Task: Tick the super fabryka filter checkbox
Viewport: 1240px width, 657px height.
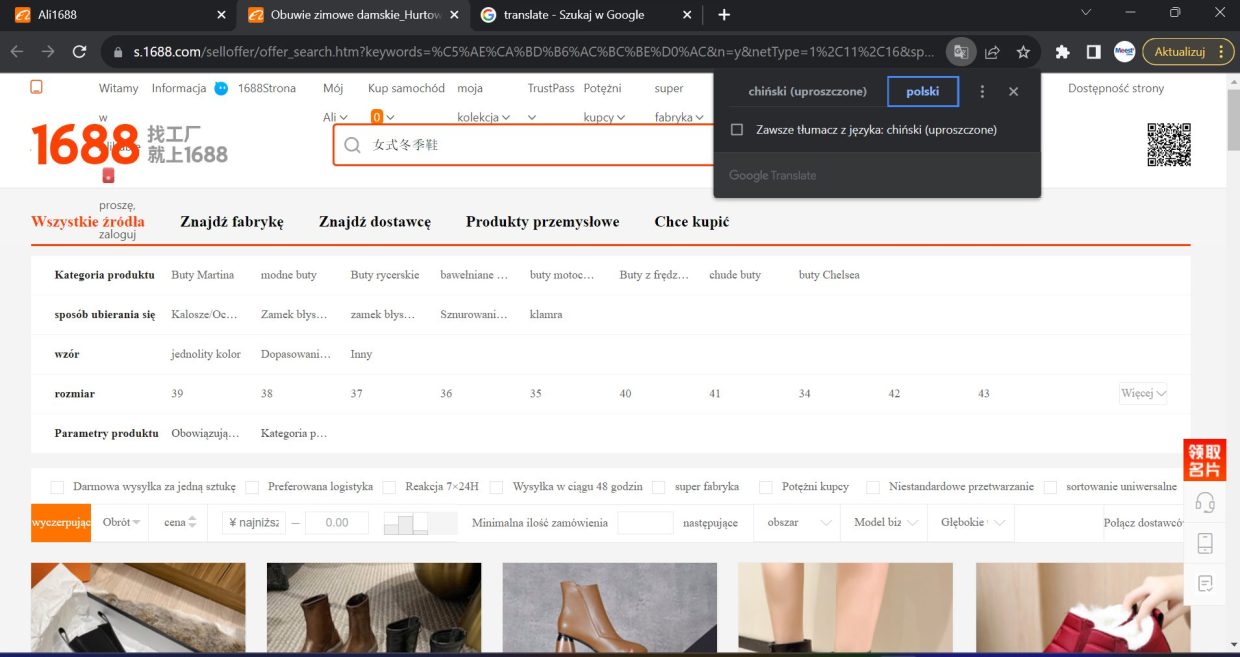Action: pos(659,487)
